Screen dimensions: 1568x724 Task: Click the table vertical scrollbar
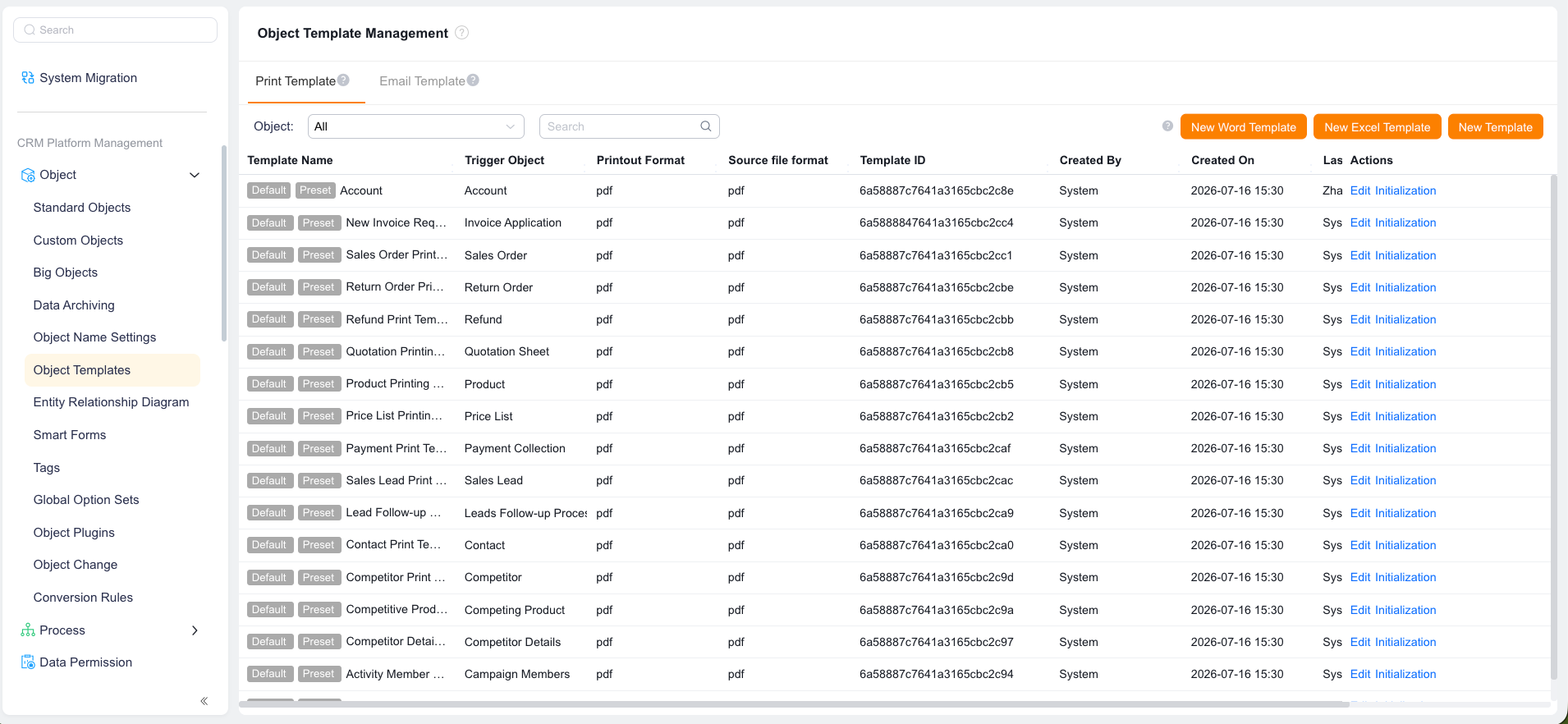tap(1553, 427)
